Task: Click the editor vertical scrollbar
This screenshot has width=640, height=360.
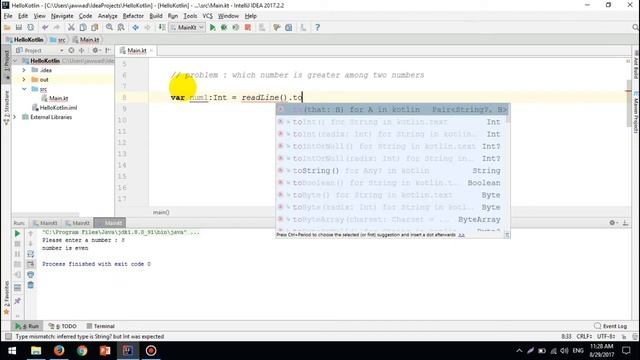Action: click(x=629, y=103)
